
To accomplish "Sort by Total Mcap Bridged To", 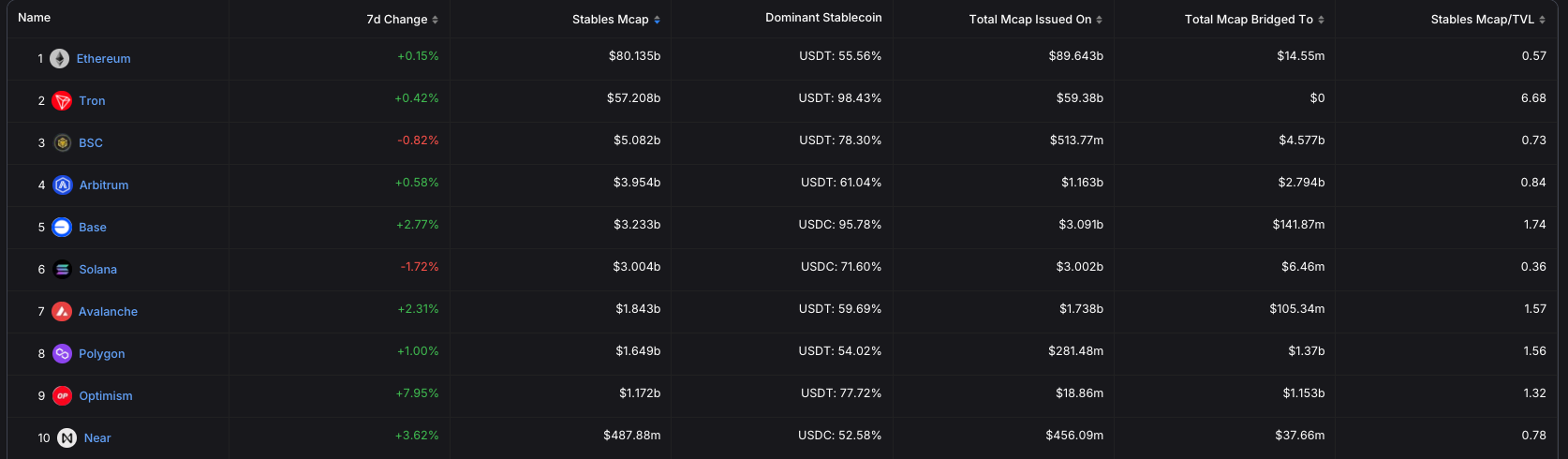I will tap(1253, 20).
